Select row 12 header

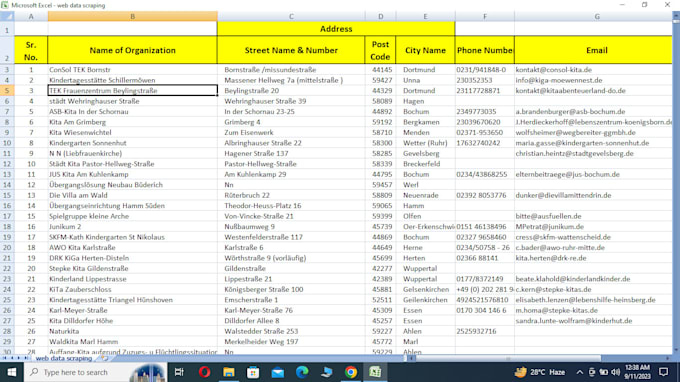[x=7, y=164]
